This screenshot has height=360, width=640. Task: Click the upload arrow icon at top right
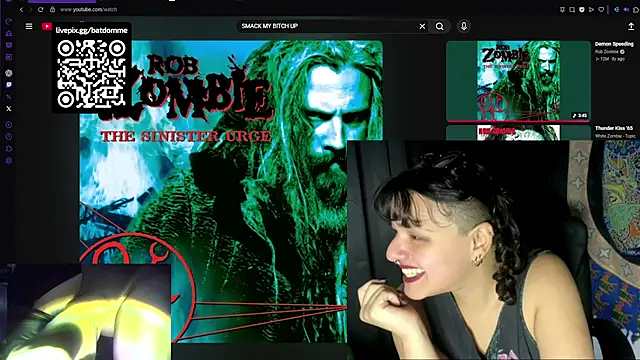pyautogui.click(x=631, y=26)
